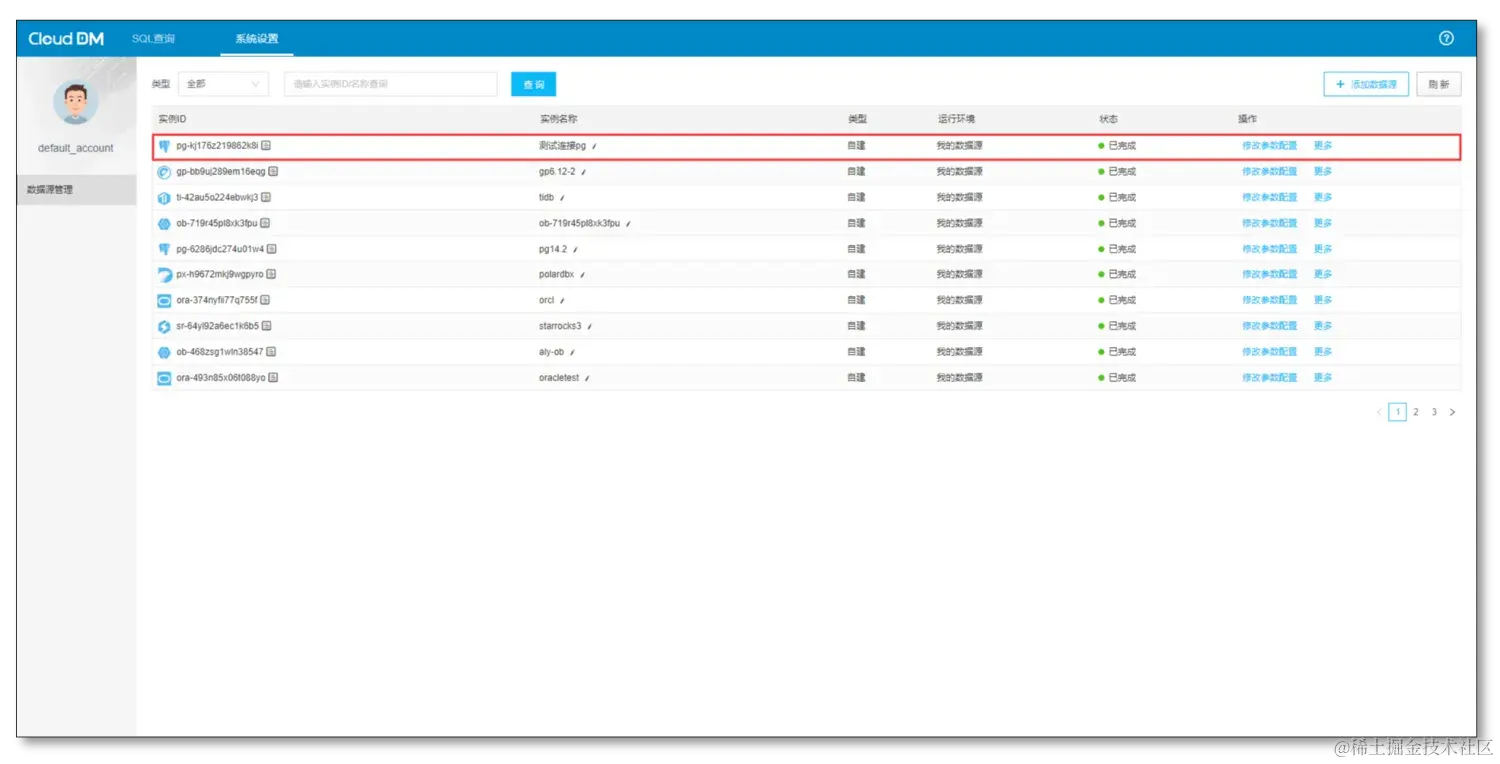This screenshot has height=764, width=1500.
Task: Open the help question-mark icon
Action: [1445, 39]
